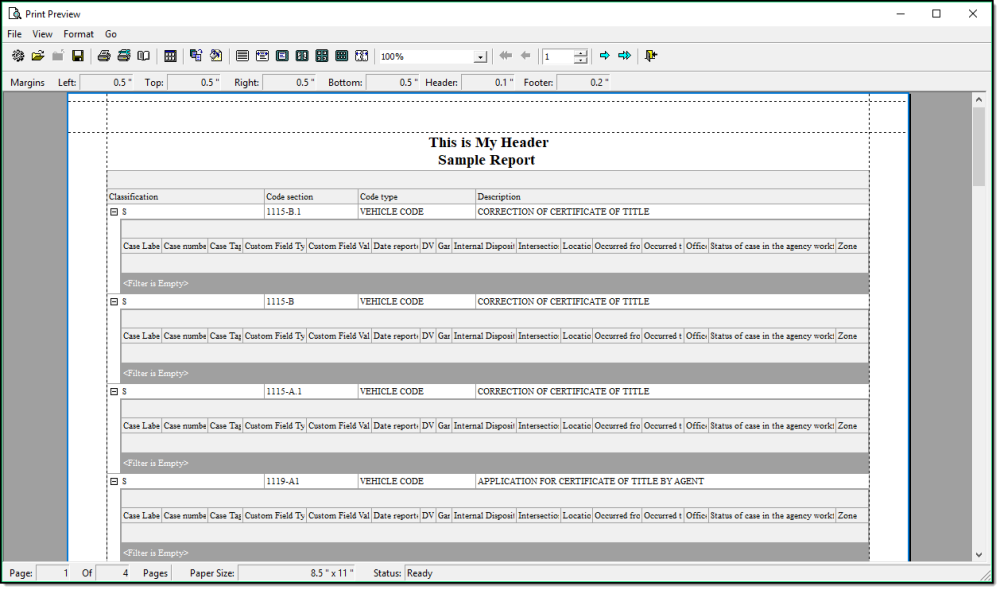Open the zoom percentage dropdown
1000x590 pixels.
coord(480,58)
